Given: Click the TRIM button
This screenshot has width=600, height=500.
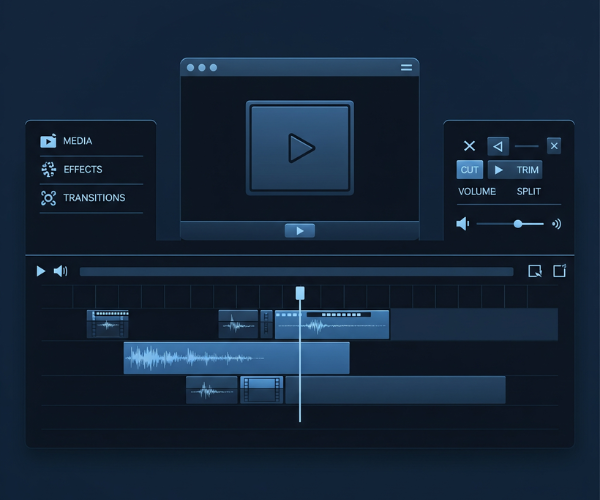Looking at the screenshot, I should [515, 169].
